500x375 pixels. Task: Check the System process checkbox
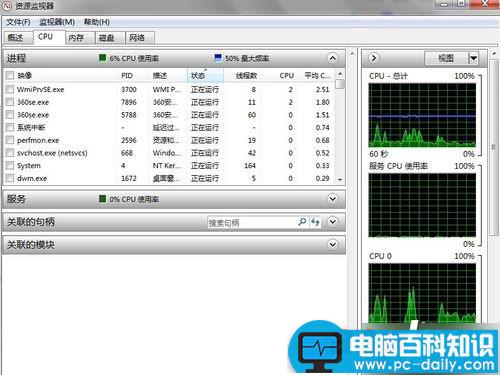pyautogui.click(x=10, y=165)
